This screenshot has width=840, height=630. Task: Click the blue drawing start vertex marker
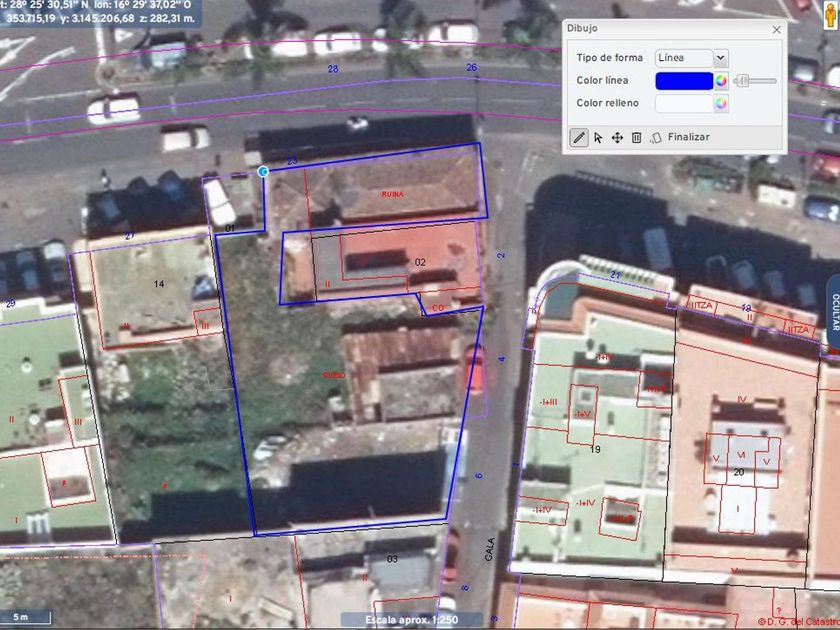pos(263,171)
